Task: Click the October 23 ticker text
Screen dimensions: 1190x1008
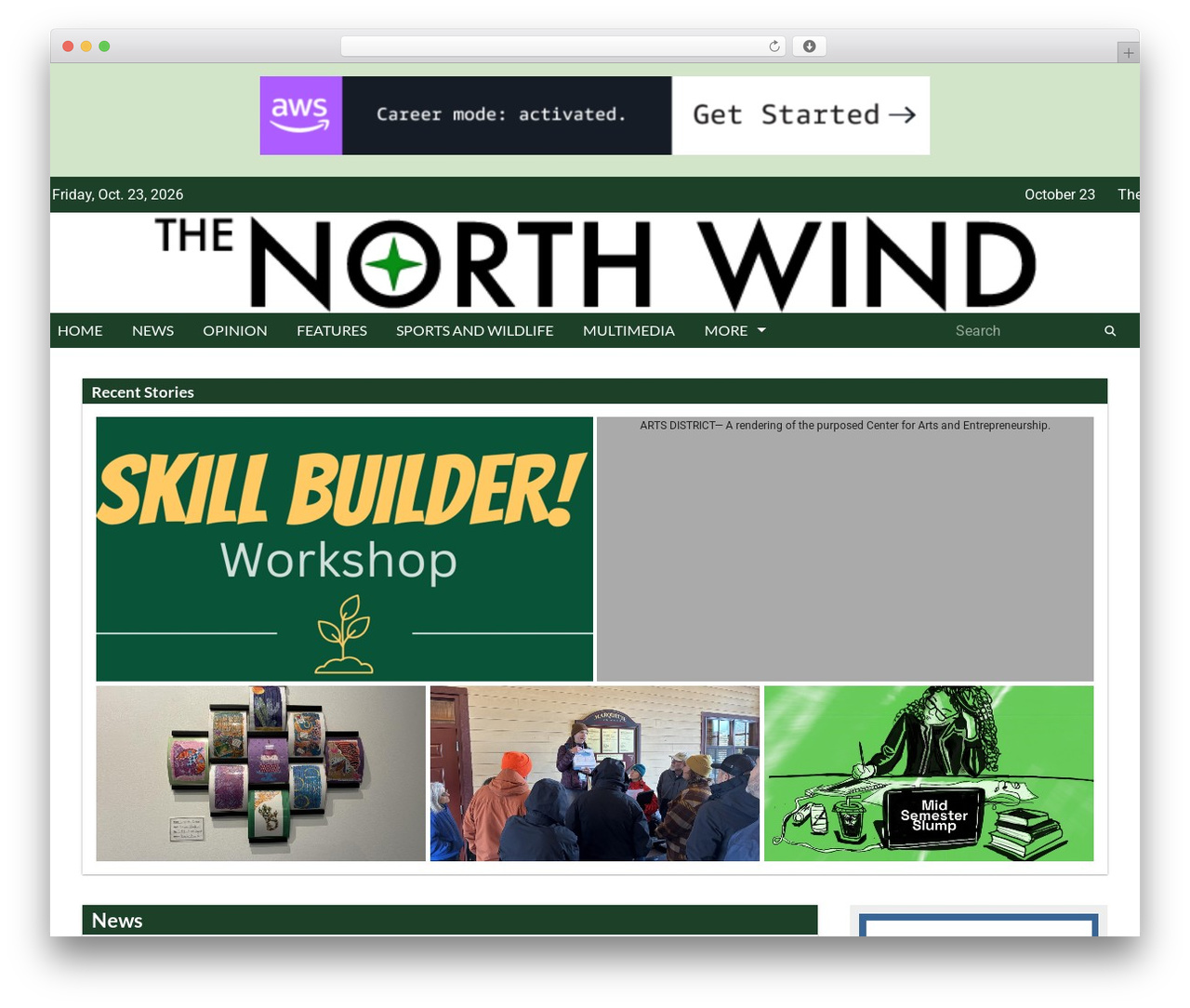Action: point(1060,194)
